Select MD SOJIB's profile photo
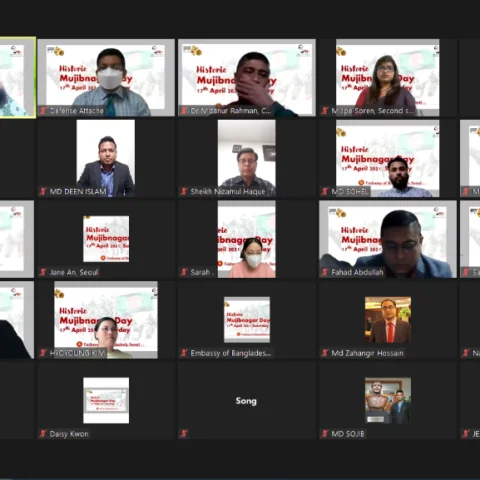480x480 pixels. [x=388, y=400]
